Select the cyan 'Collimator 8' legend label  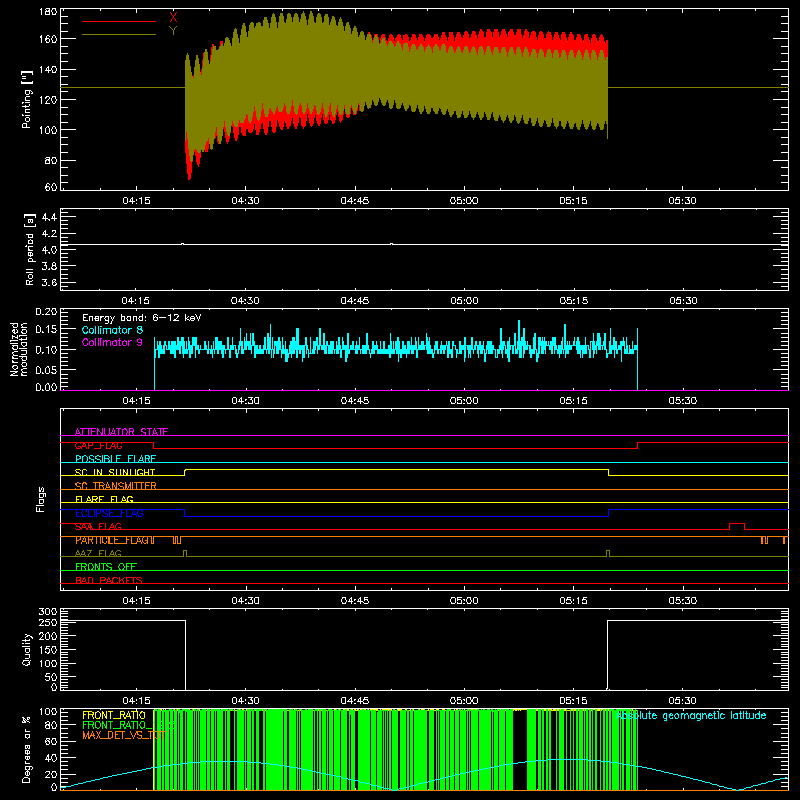pyautogui.click(x=112, y=330)
